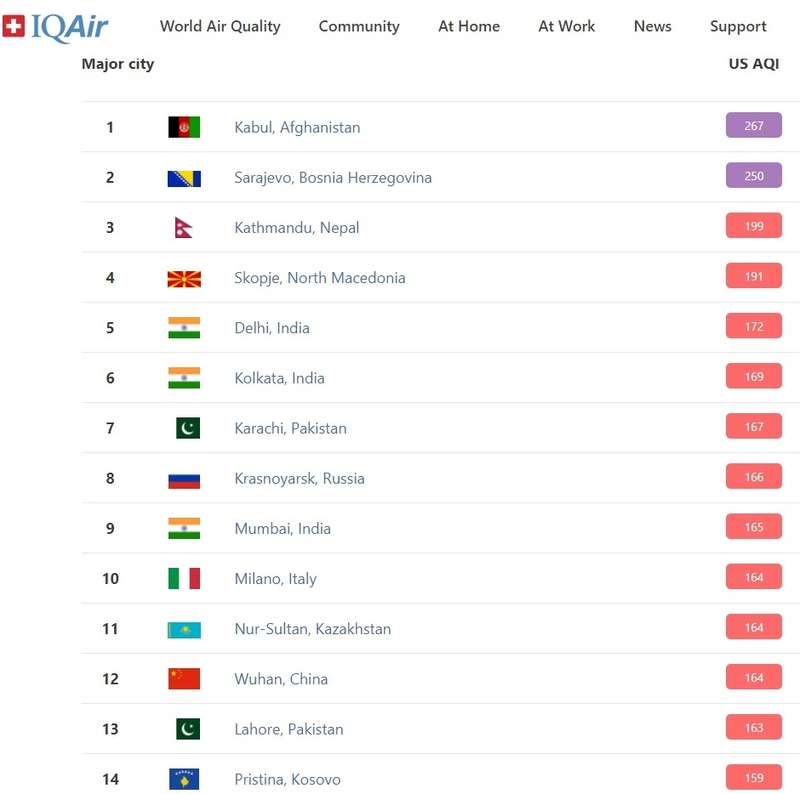The width and height of the screenshot is (800, 794).
Task: Click the Kosovo flag icon
Action: [184, 779]
